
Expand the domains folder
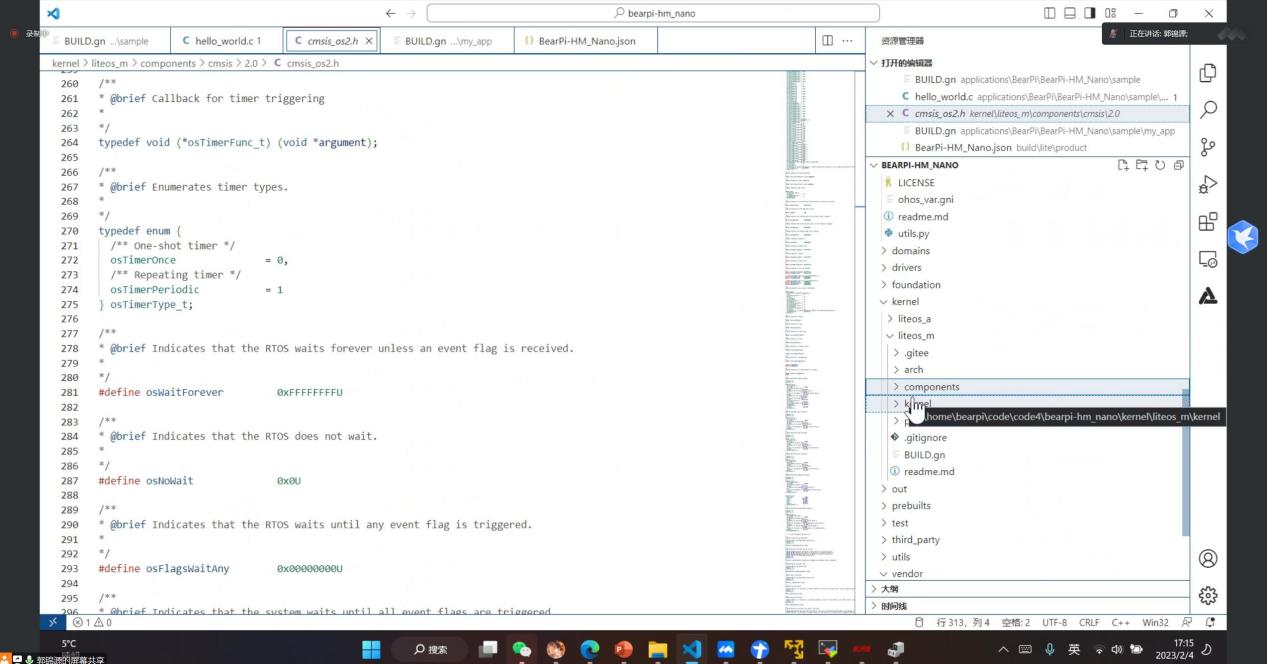pos(910,251)
